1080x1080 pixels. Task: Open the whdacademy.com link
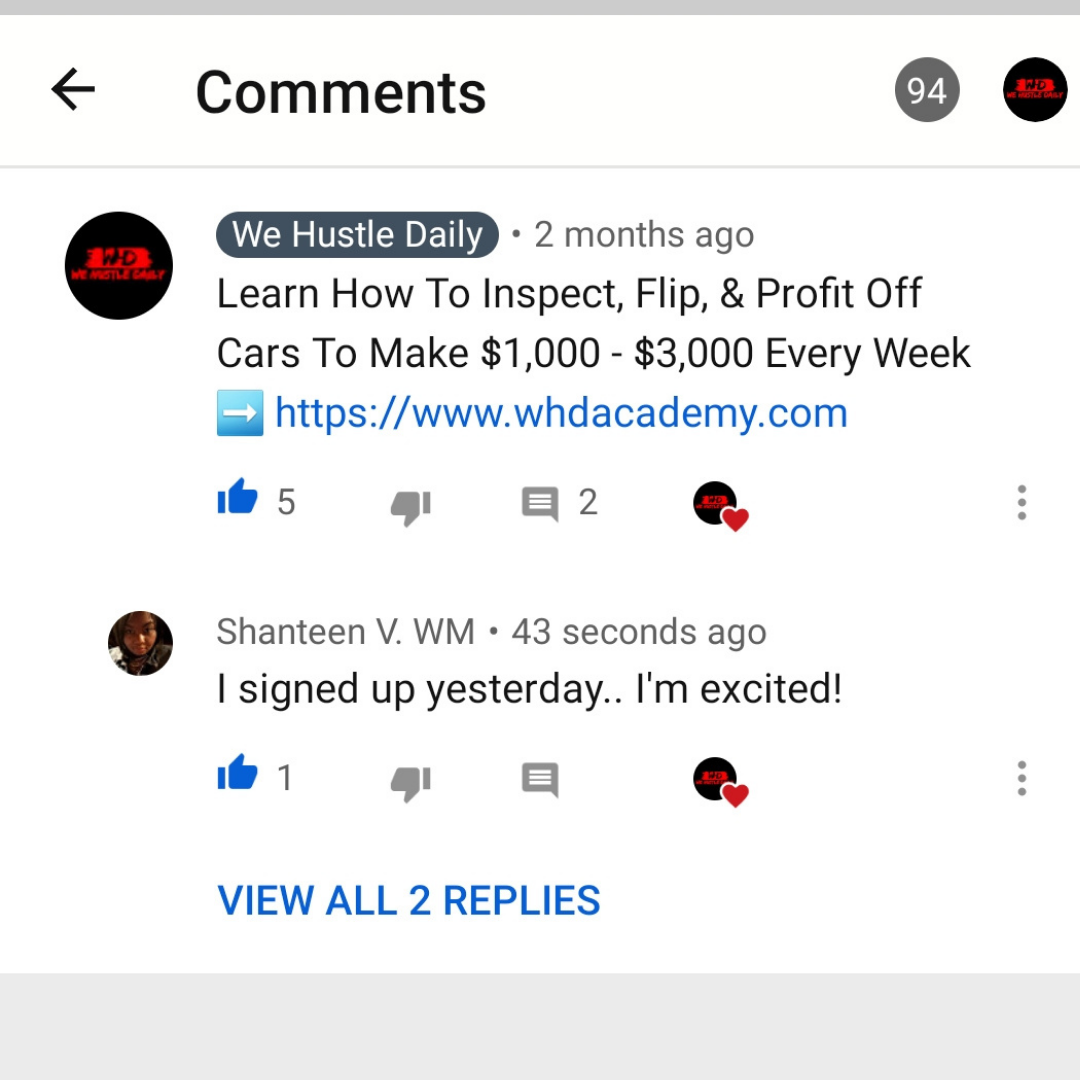(561, 413)
